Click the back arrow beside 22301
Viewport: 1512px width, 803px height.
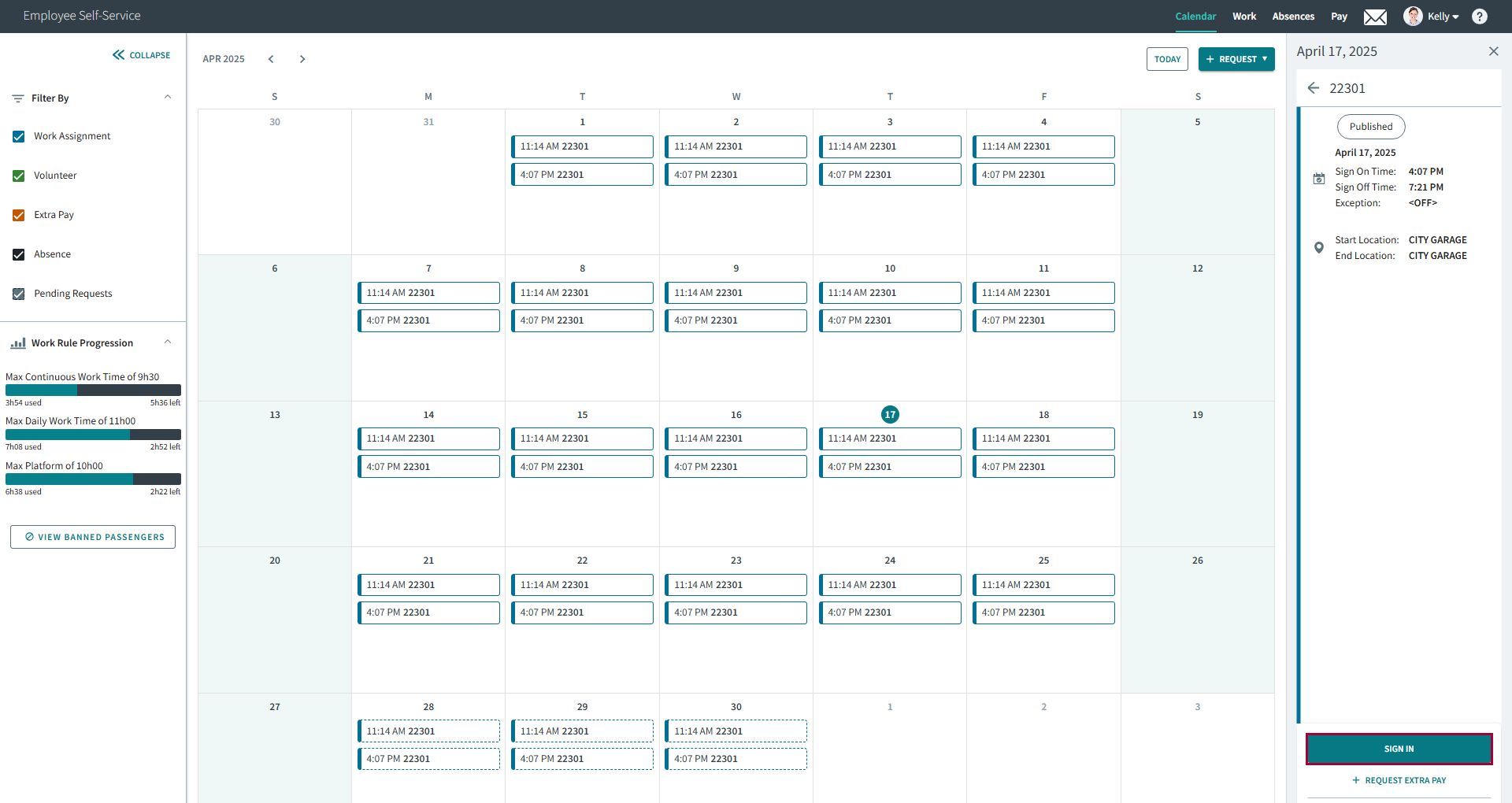1313,88
